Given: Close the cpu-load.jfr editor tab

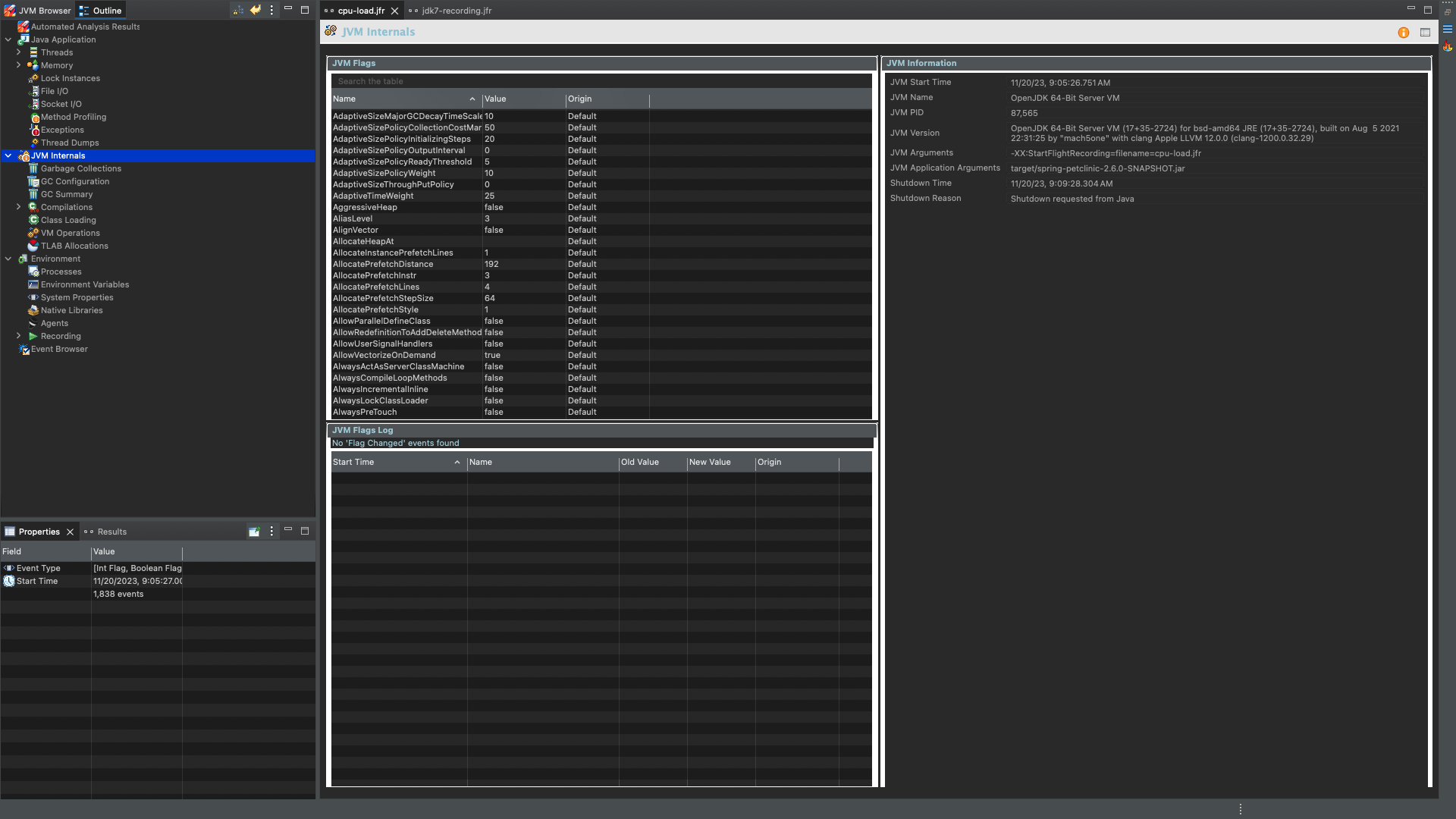Looking at the screenshot, I should pos(394,11).
